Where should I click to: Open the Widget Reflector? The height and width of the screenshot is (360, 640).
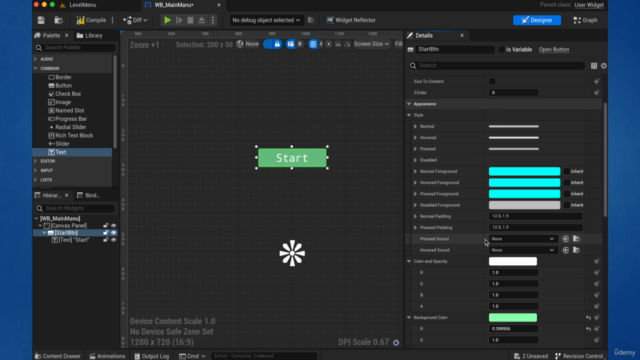point(351,20)
